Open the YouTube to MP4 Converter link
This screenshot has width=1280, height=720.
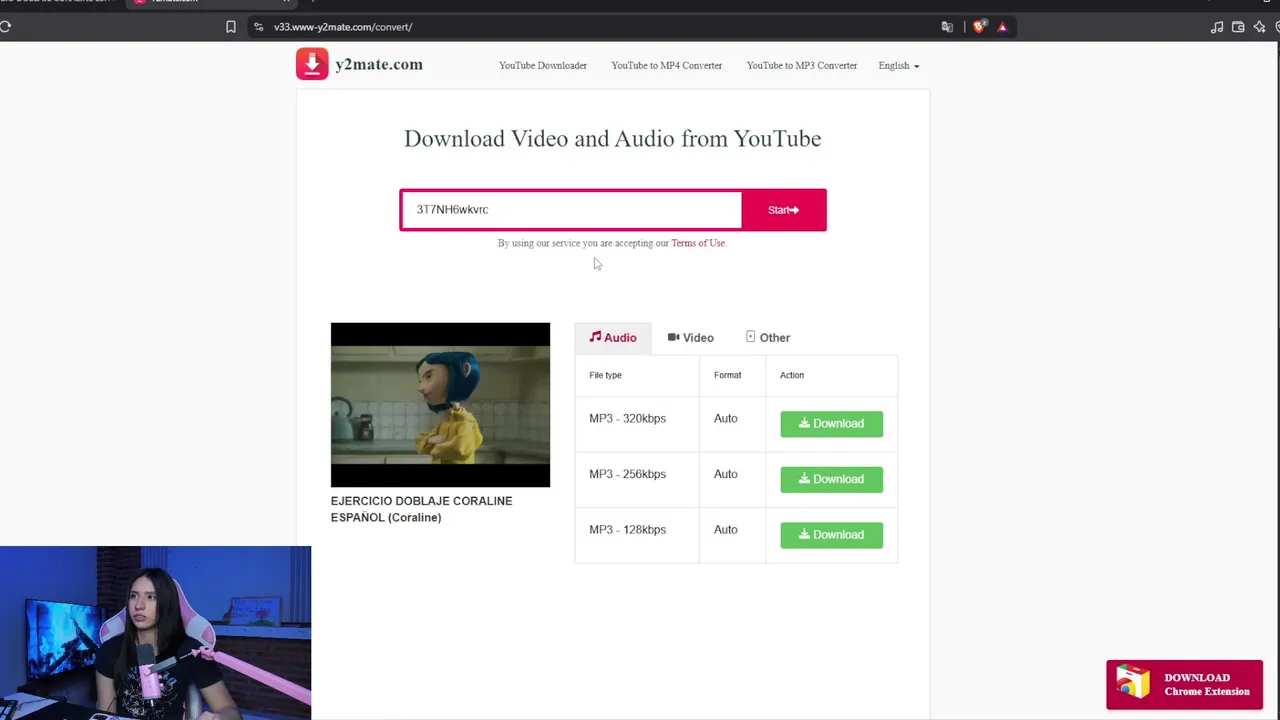coord(667,66)
